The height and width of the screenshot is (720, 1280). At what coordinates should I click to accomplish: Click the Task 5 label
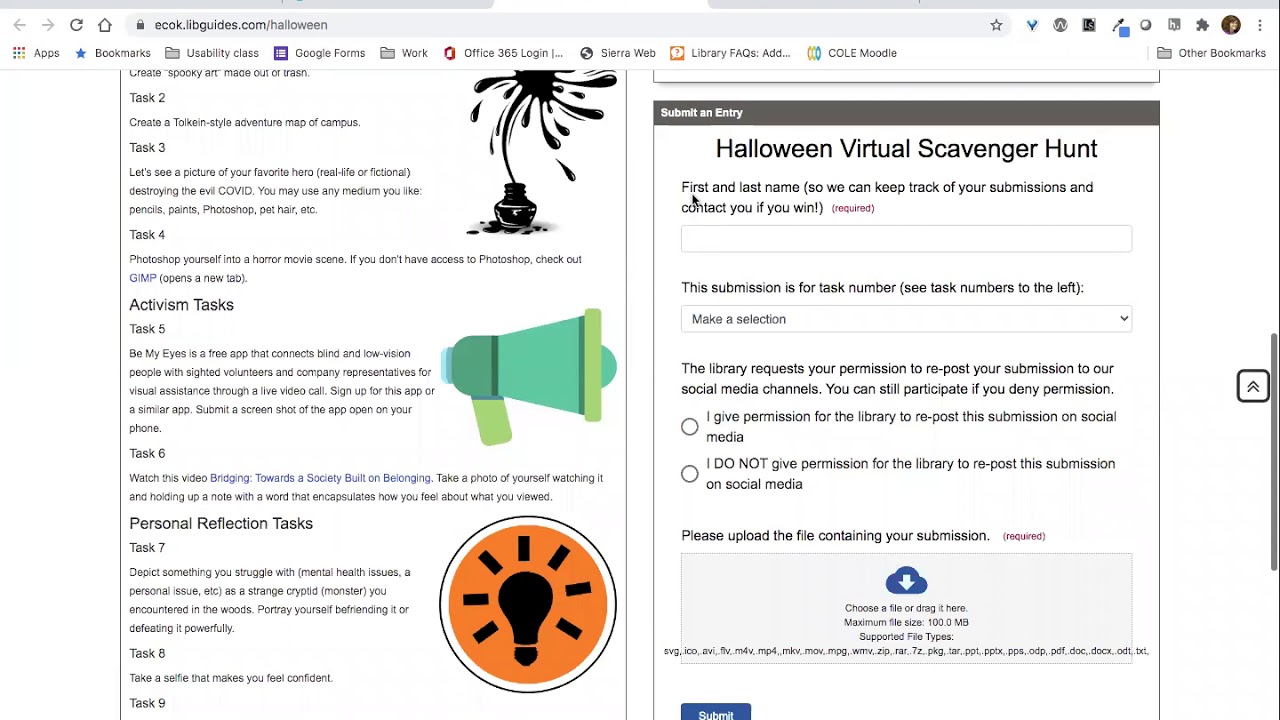click(x=147, y=329)
